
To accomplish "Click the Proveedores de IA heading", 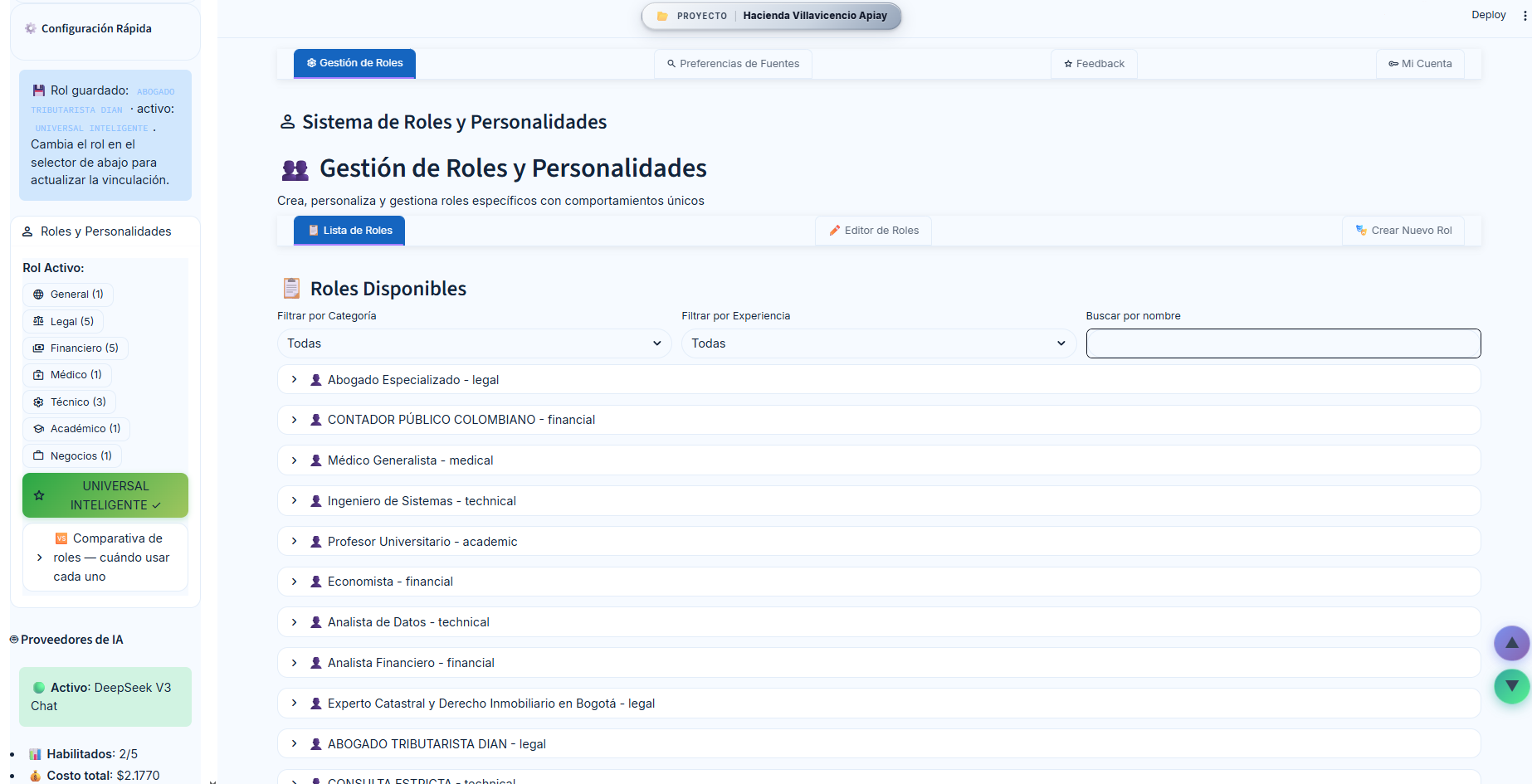I will (71, 640).
